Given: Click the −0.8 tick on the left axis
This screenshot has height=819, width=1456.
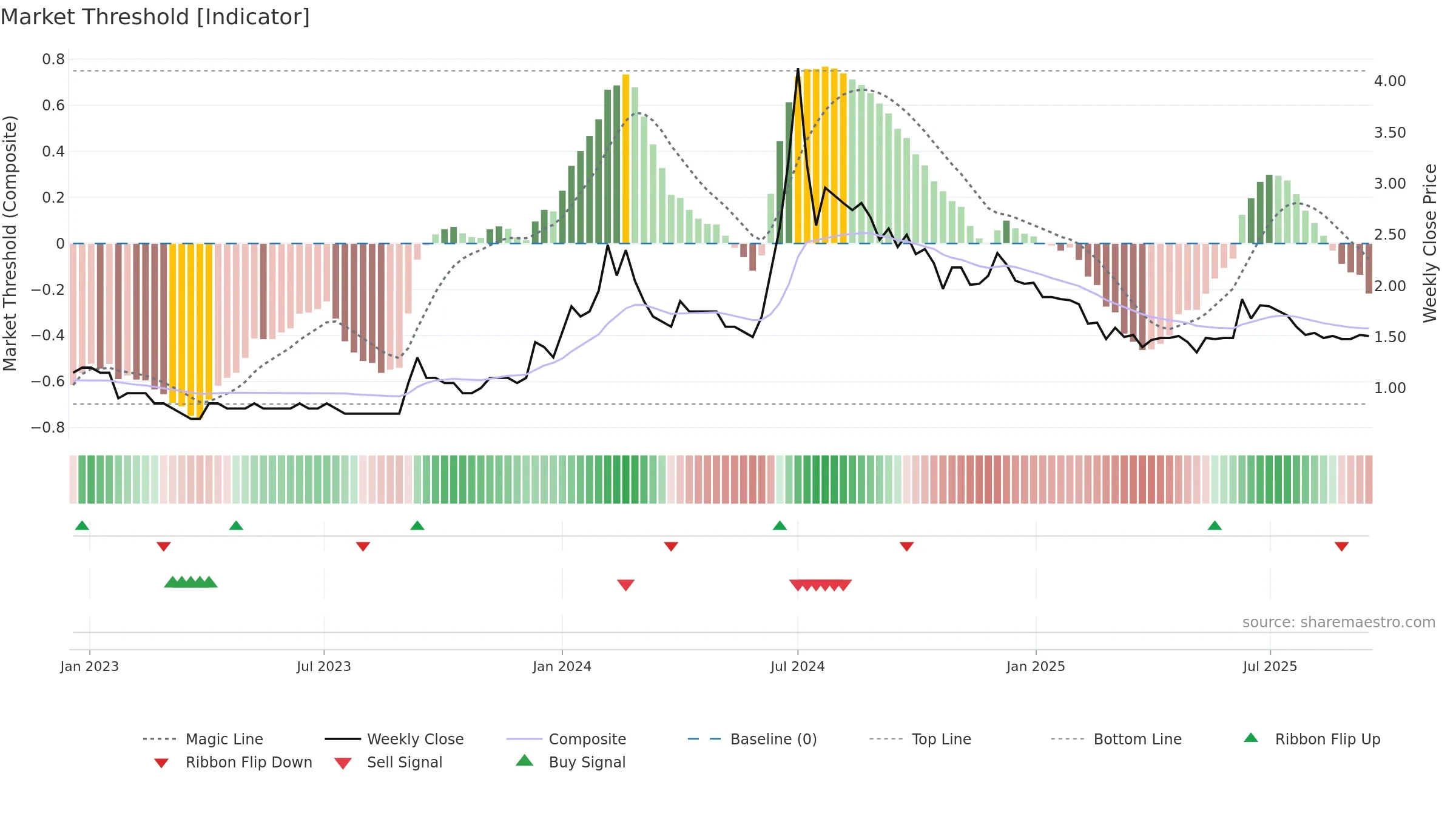Looking at the screenshot, I should click(x=48, y=428).
